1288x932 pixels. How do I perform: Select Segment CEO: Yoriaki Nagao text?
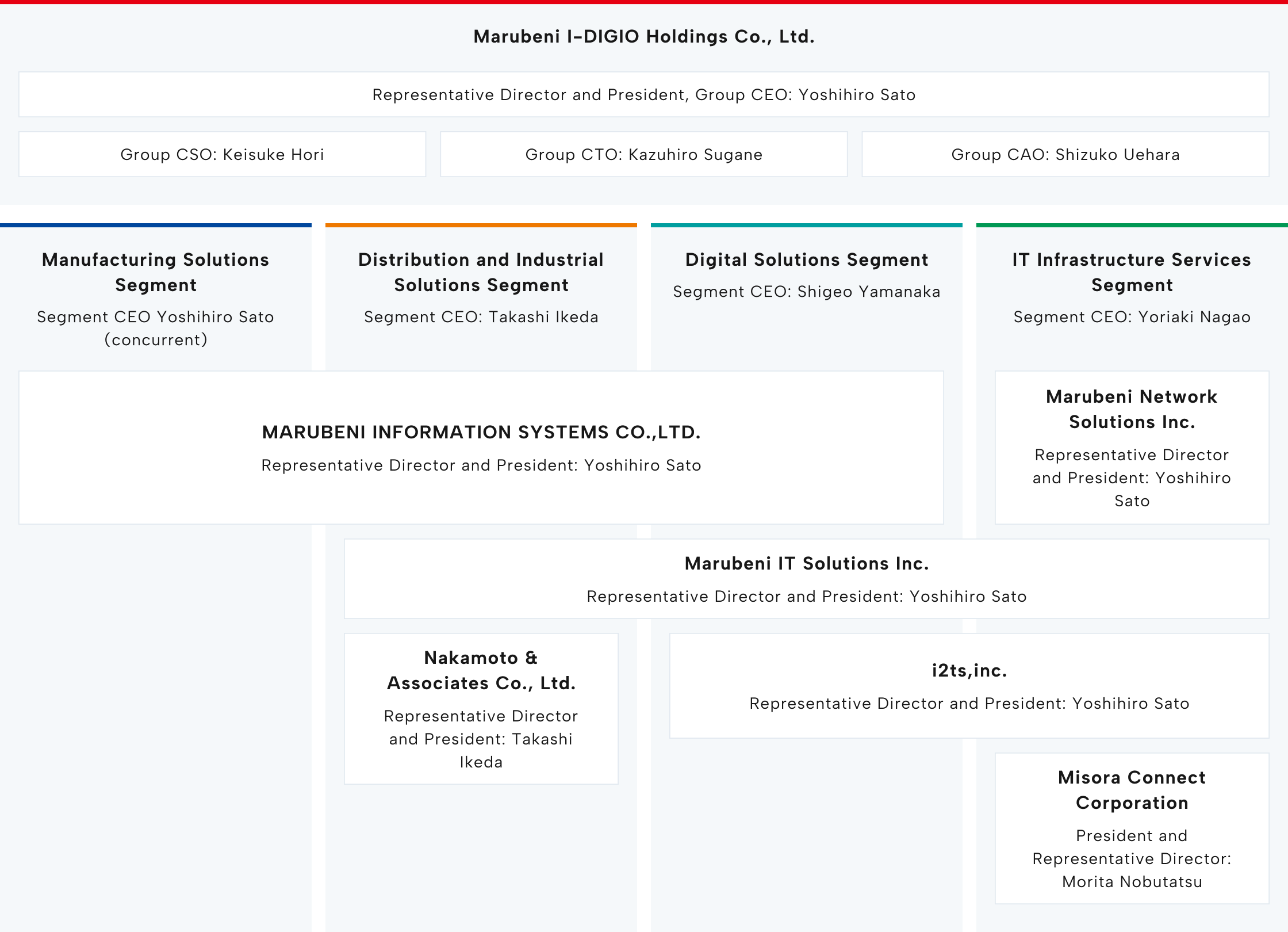[x=1130, y=316]
